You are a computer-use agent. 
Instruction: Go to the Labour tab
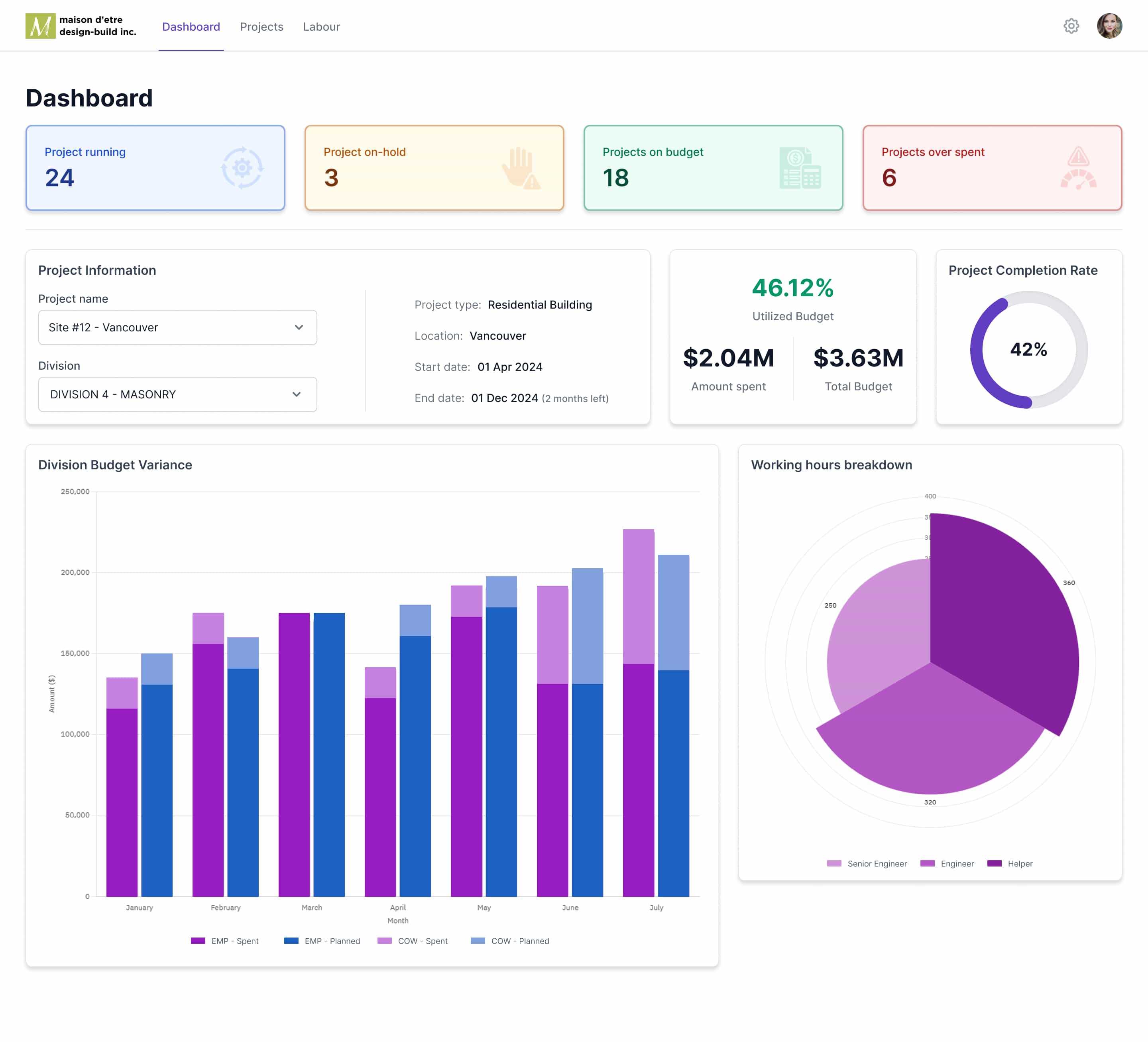(321, 27)
